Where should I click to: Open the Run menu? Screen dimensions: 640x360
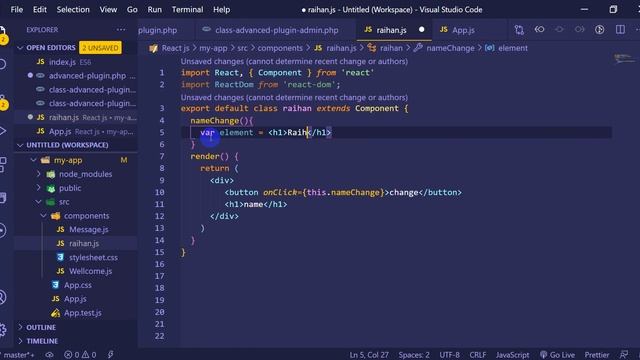(x=154, y=9)
